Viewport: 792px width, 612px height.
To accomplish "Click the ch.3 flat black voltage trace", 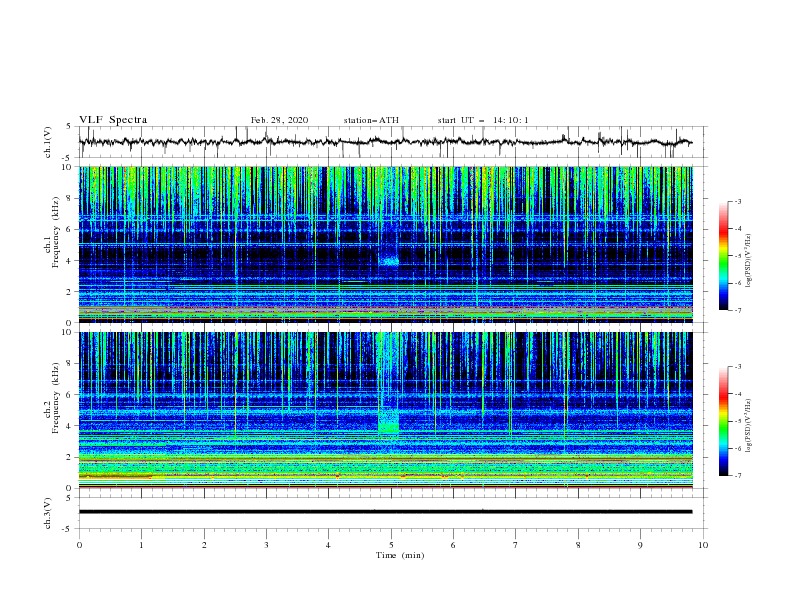I will click(385, 512).
